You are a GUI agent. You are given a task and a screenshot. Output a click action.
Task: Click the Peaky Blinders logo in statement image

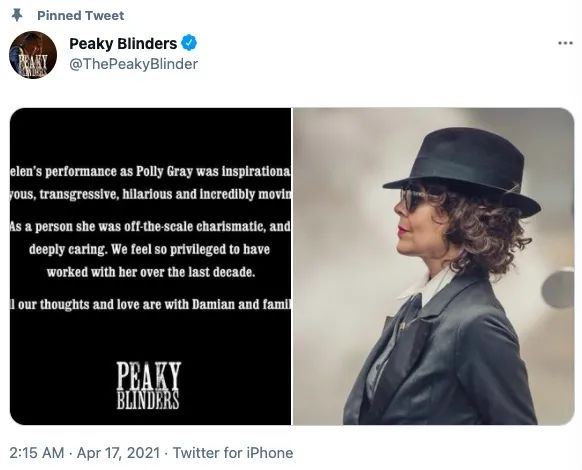[x=148, y=385]
